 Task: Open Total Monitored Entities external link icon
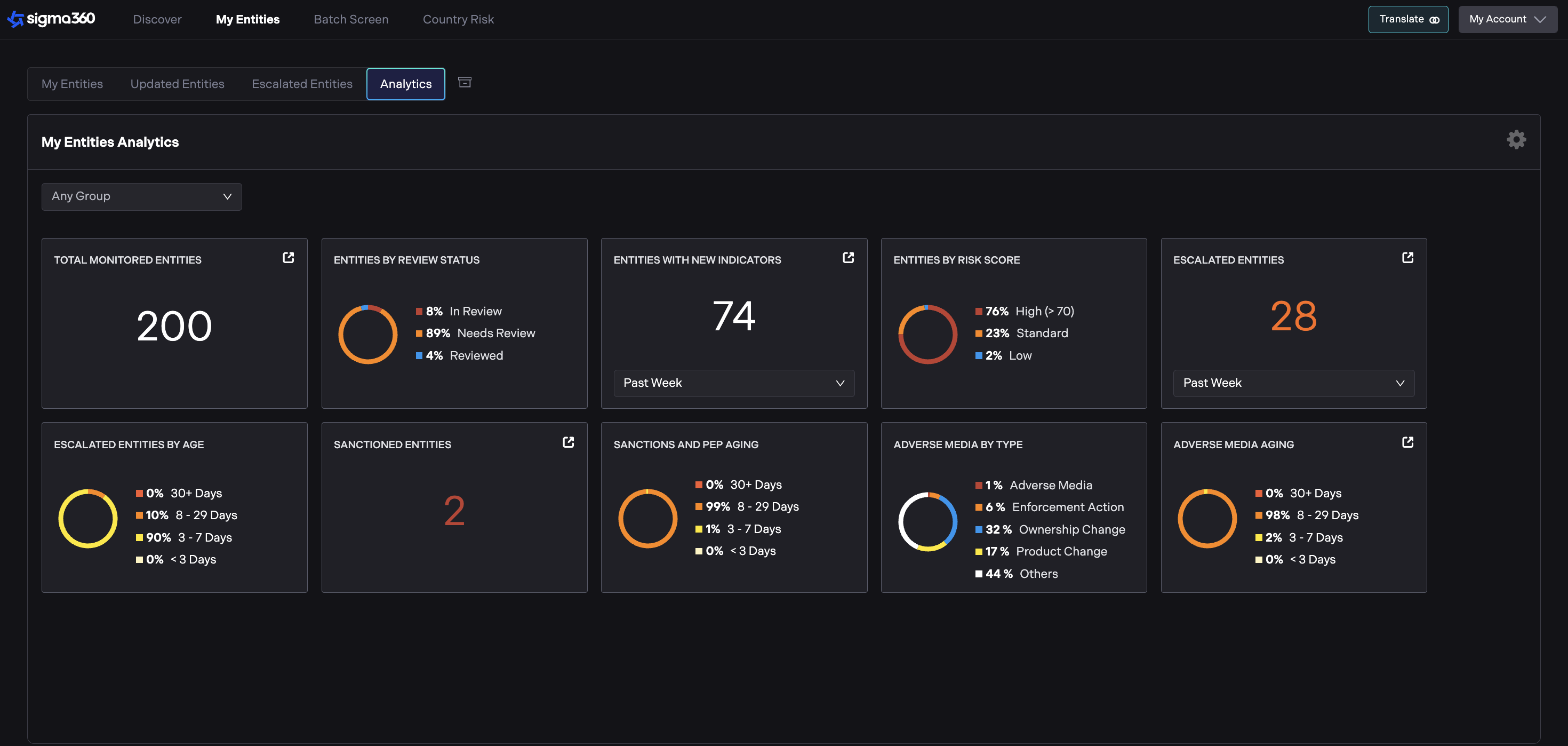[x=288, y=258]
